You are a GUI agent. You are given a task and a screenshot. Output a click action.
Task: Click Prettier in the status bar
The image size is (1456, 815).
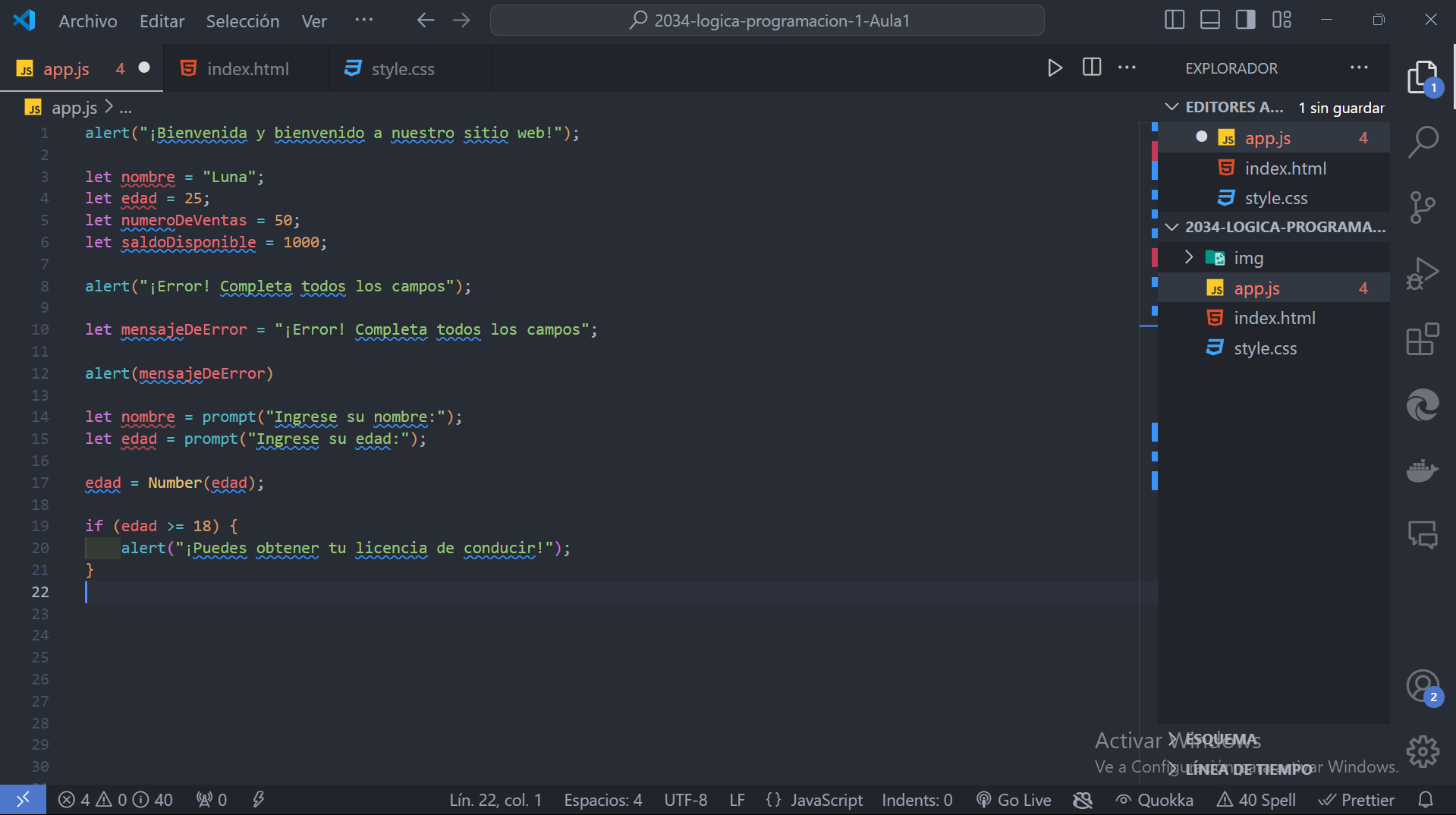pyautogui.click(x=1357, y=799)
